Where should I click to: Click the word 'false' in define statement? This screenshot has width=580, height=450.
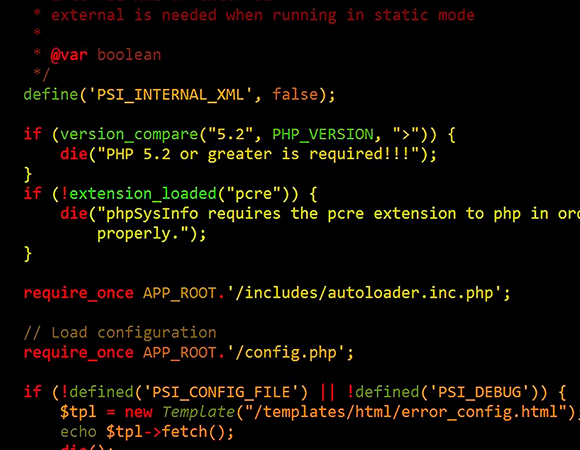tap(295, 94)
